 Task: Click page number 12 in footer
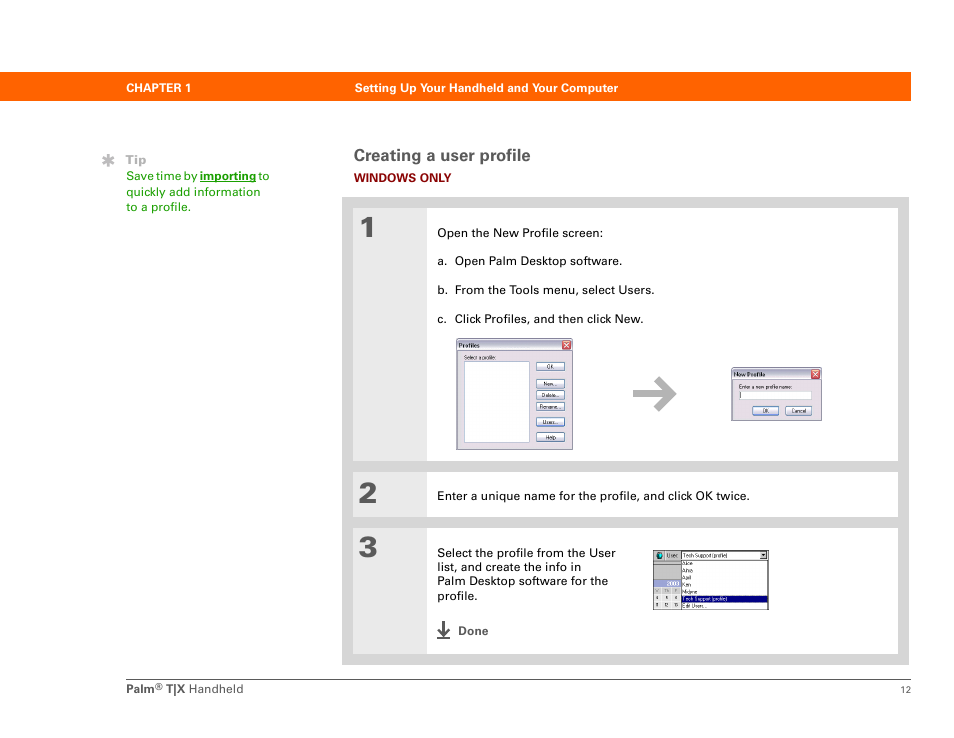click(x=905, y=689)
